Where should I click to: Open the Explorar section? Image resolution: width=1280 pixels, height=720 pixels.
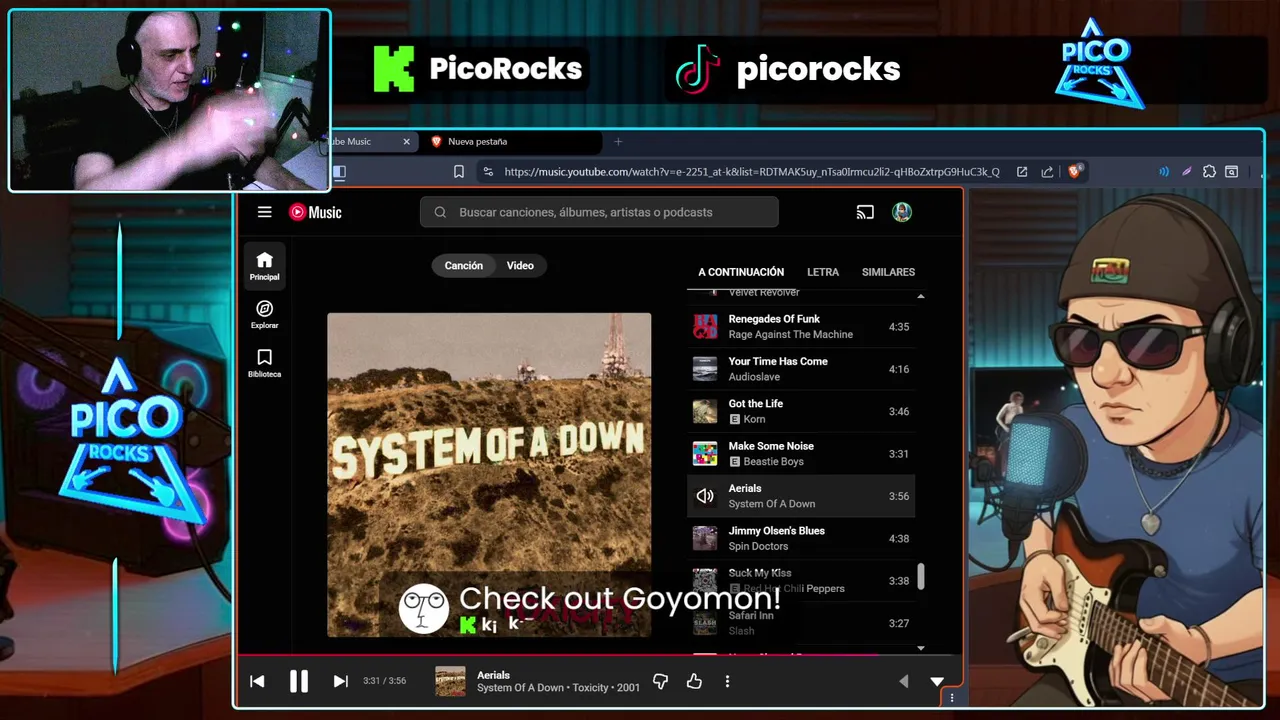(x=265, y=314)
